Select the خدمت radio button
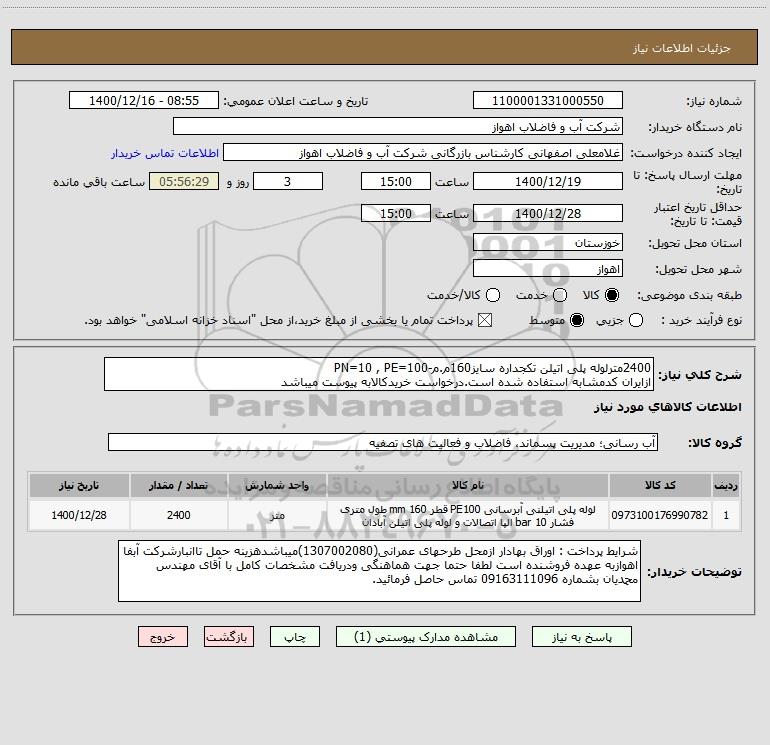This screenshot has height=745, width=770. point(560,295)
